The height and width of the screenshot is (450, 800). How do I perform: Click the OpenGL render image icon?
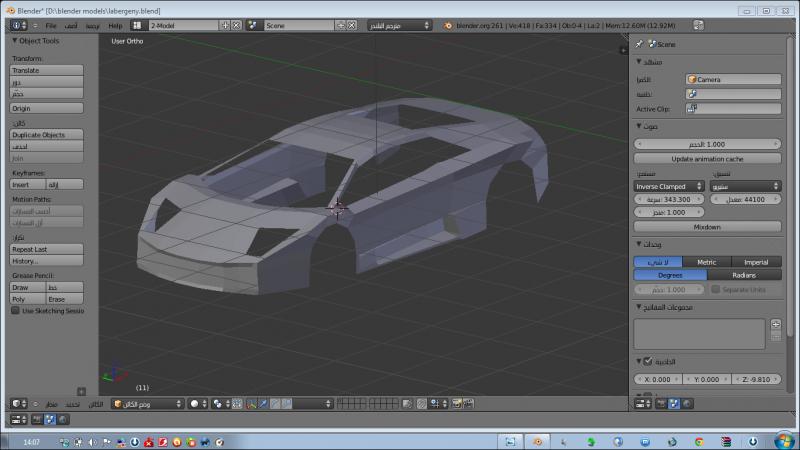tap(457, 404)
